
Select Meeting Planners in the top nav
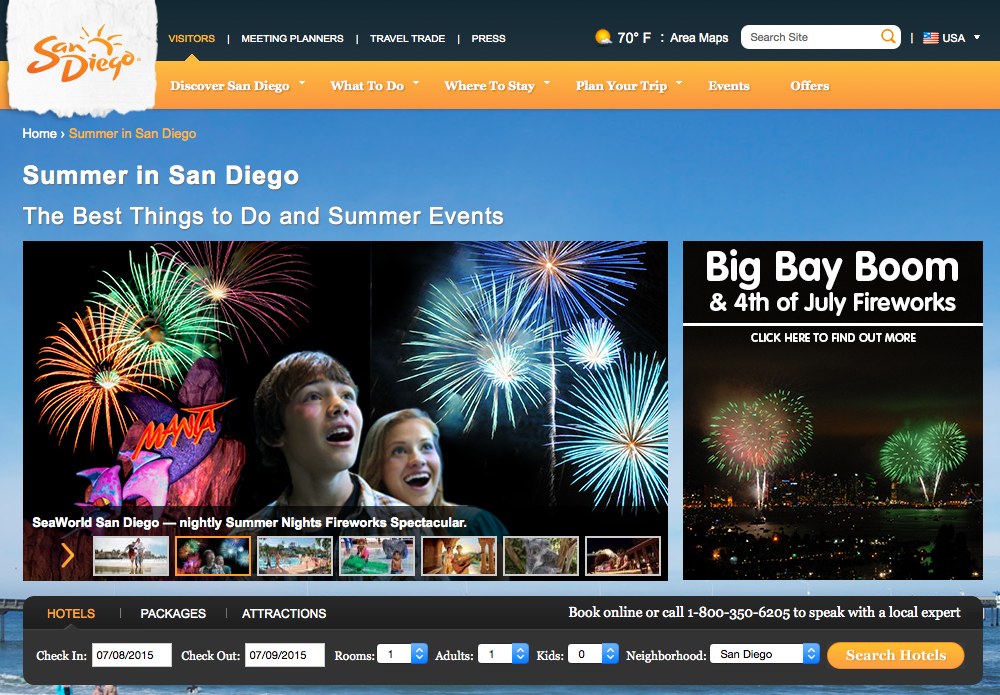coord(292,38)
